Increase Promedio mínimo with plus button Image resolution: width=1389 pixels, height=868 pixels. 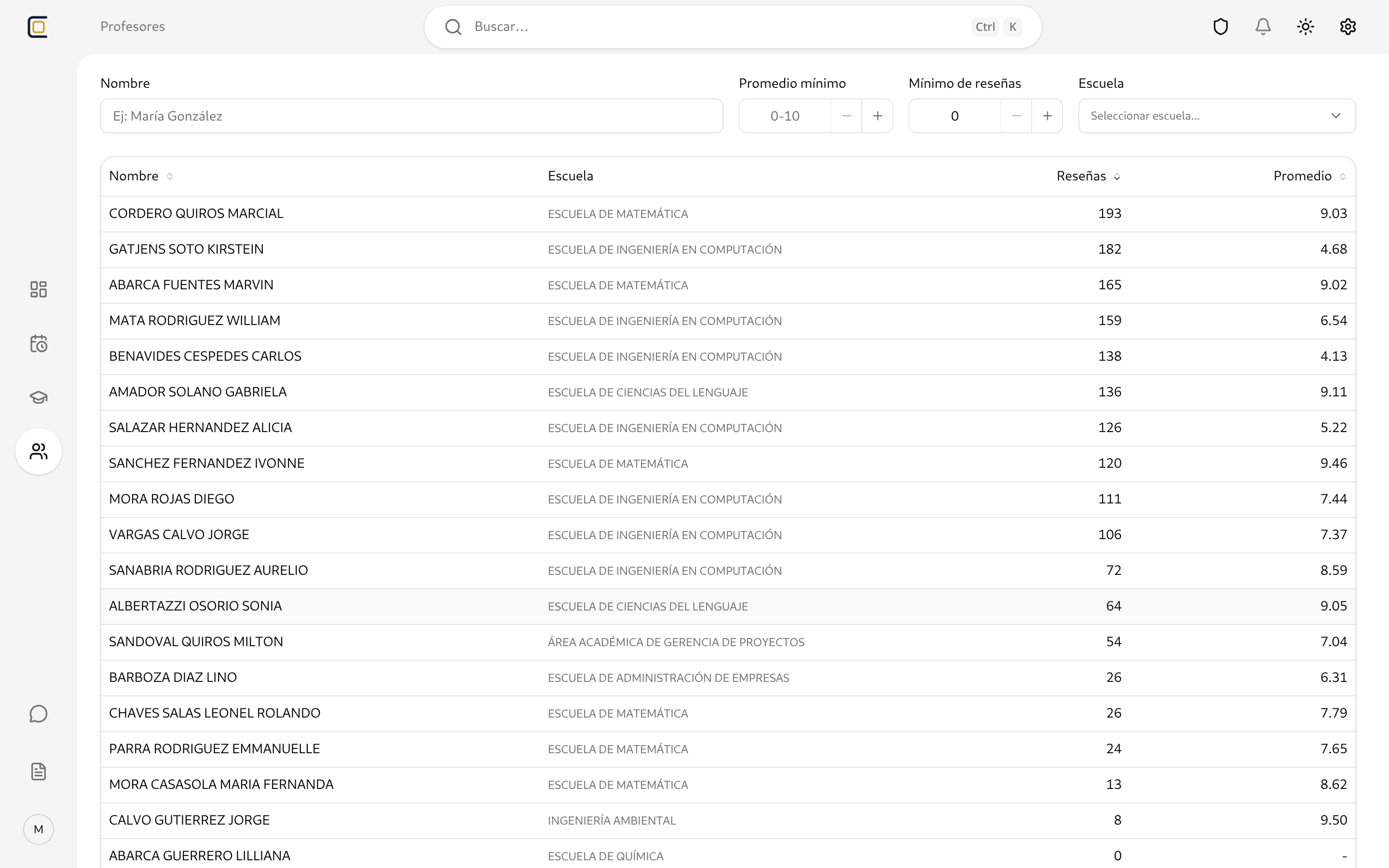coord(878,116)
